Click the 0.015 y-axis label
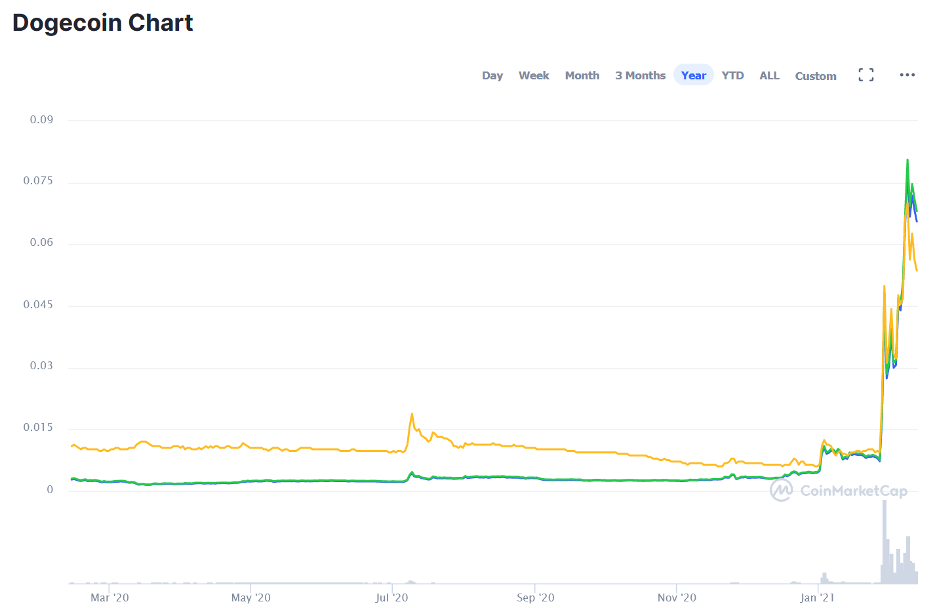Screen dimensions: 936x608 (38, 427)
